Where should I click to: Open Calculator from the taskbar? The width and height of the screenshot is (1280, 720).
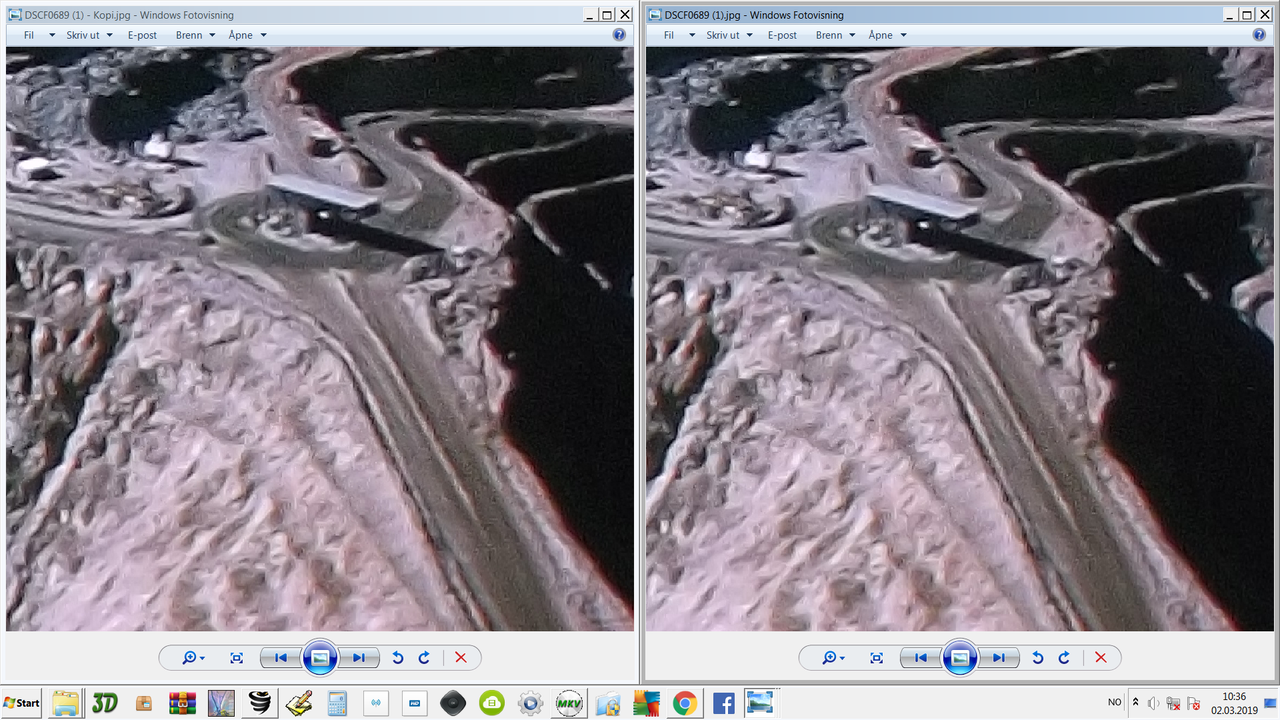click(x=337, y=703)
